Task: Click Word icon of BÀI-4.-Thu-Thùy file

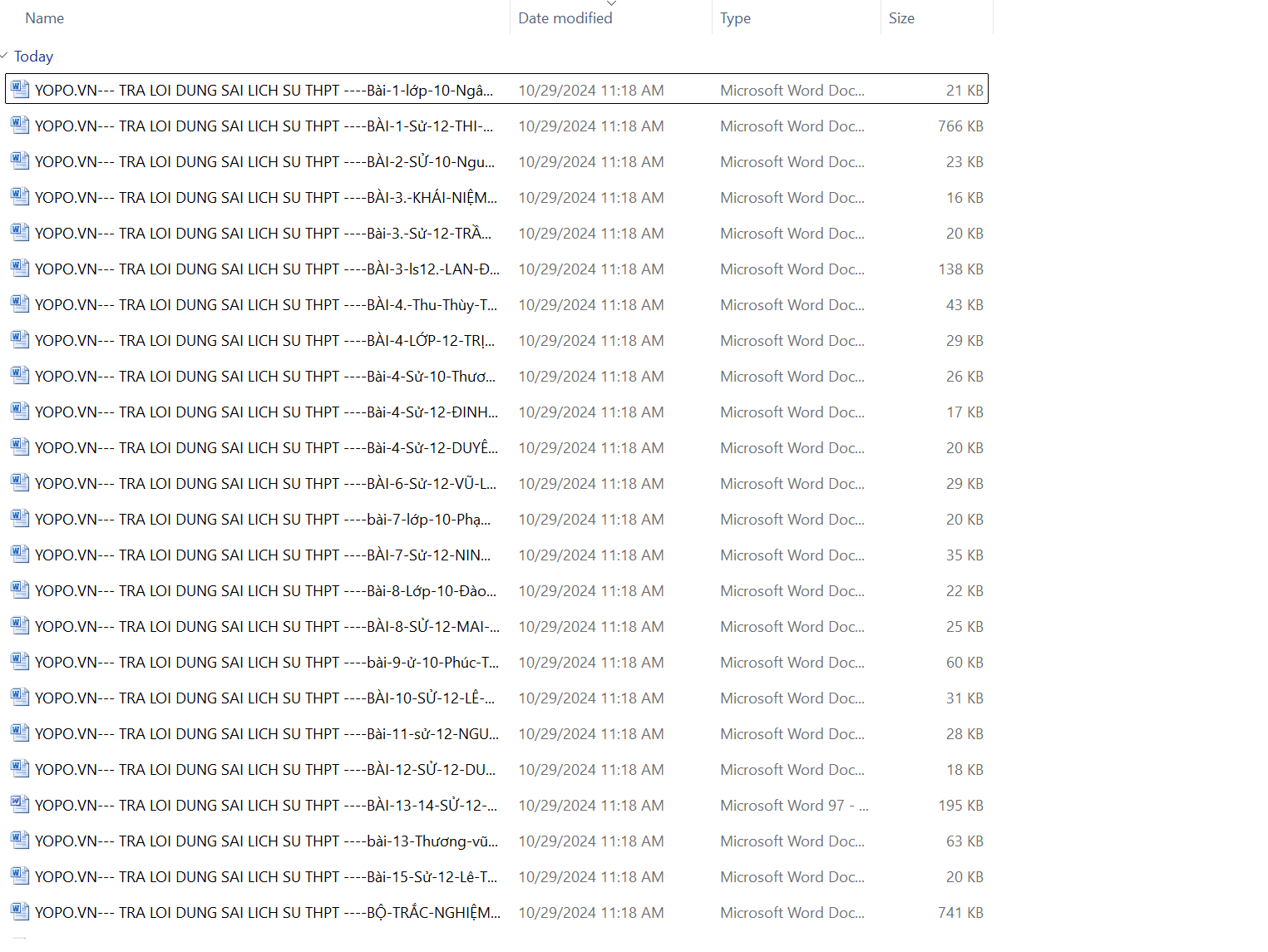Action: (20, 304)
